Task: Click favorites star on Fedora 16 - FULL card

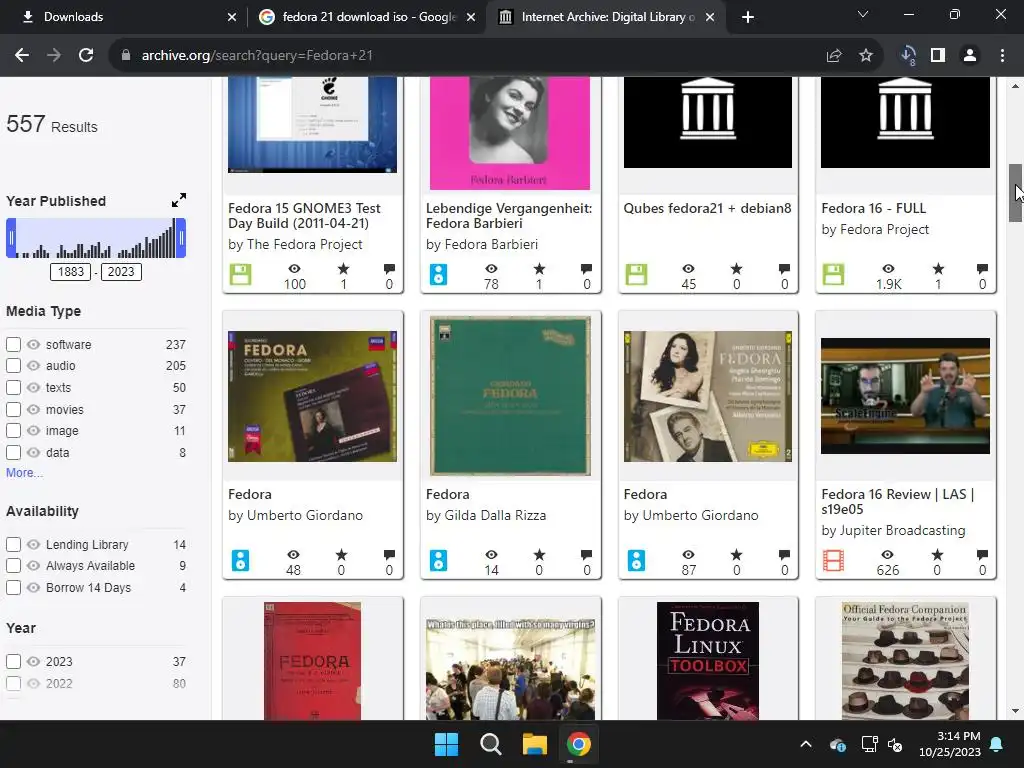Action: [x=938, y=268]
